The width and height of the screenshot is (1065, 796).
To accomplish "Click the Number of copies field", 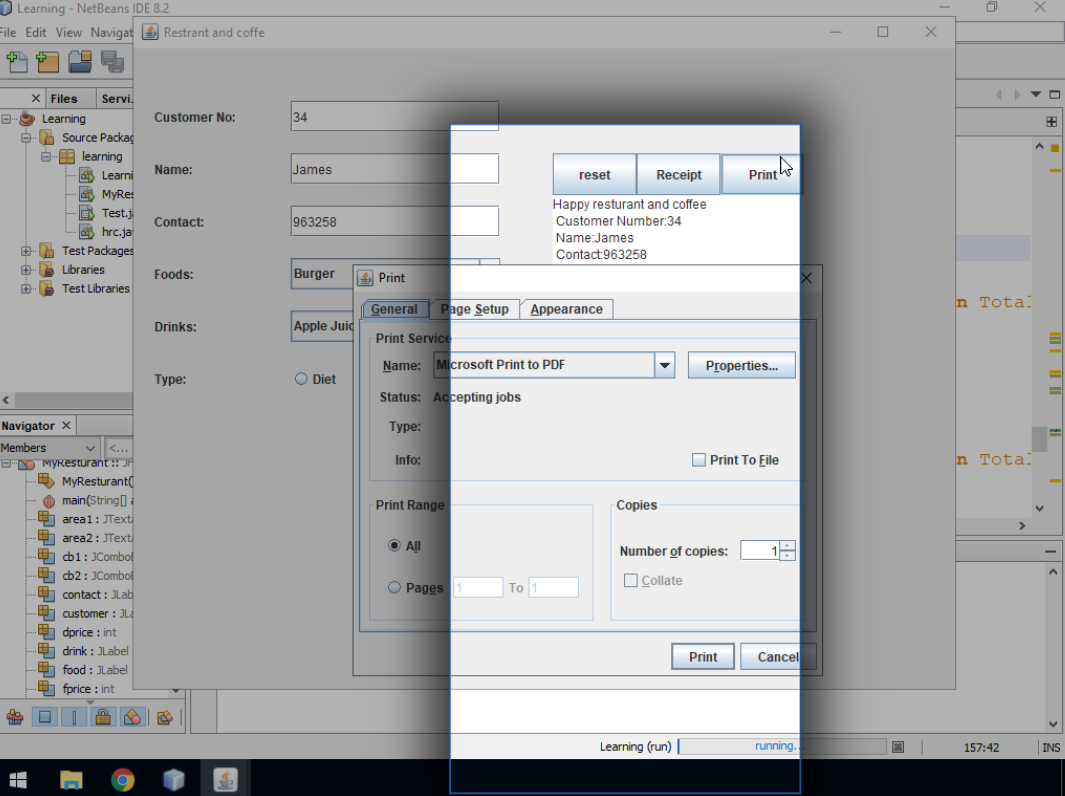I will 760,551.
